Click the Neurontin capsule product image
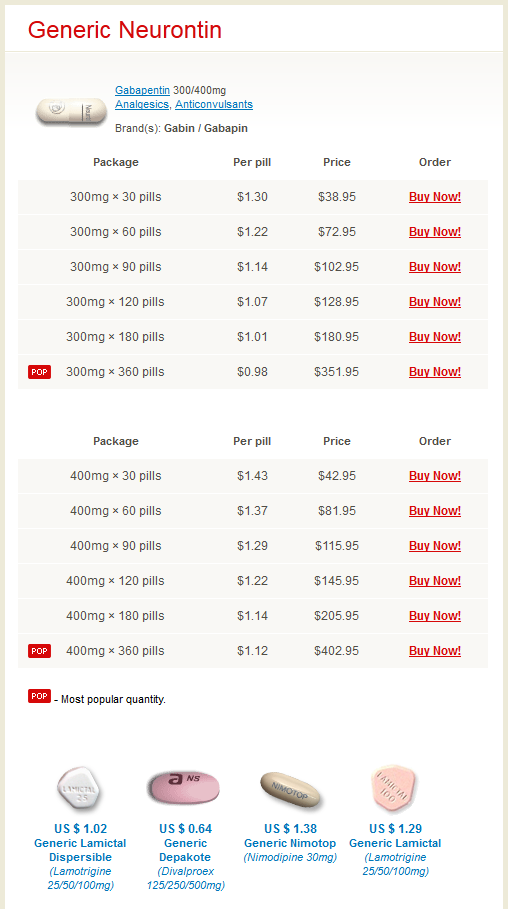Image resolution: width=508 pixels, height=909 pixels. point(71,111)
